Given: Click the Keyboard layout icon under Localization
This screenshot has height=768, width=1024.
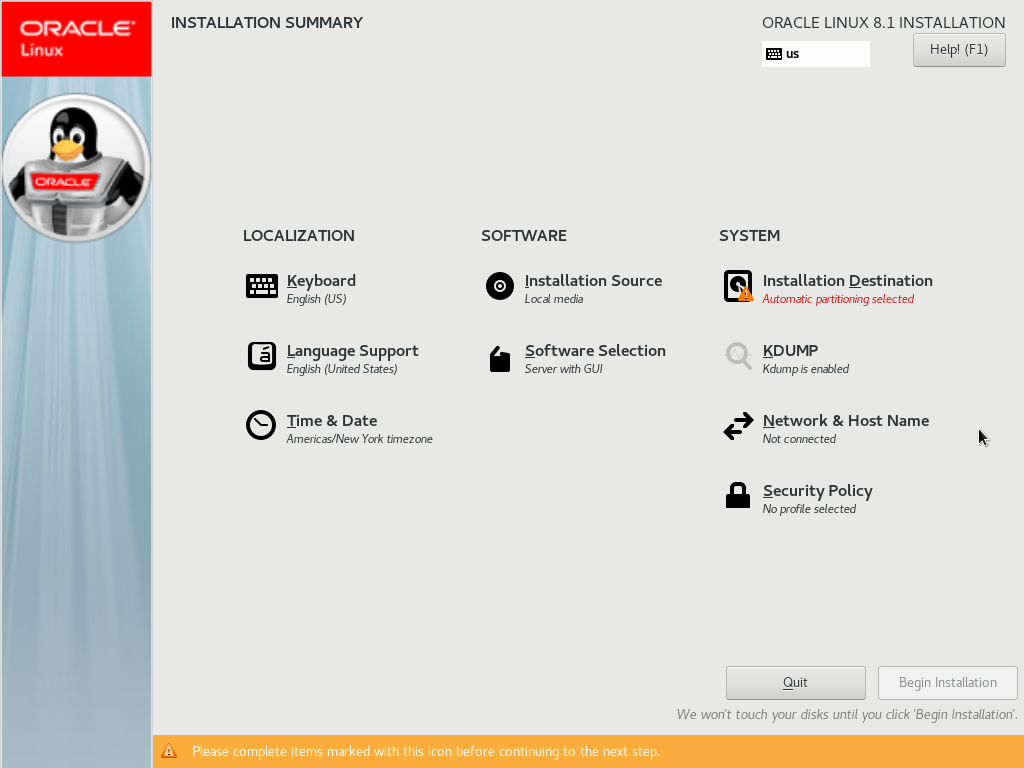Looking at the screenshot, I should [261, 286].
